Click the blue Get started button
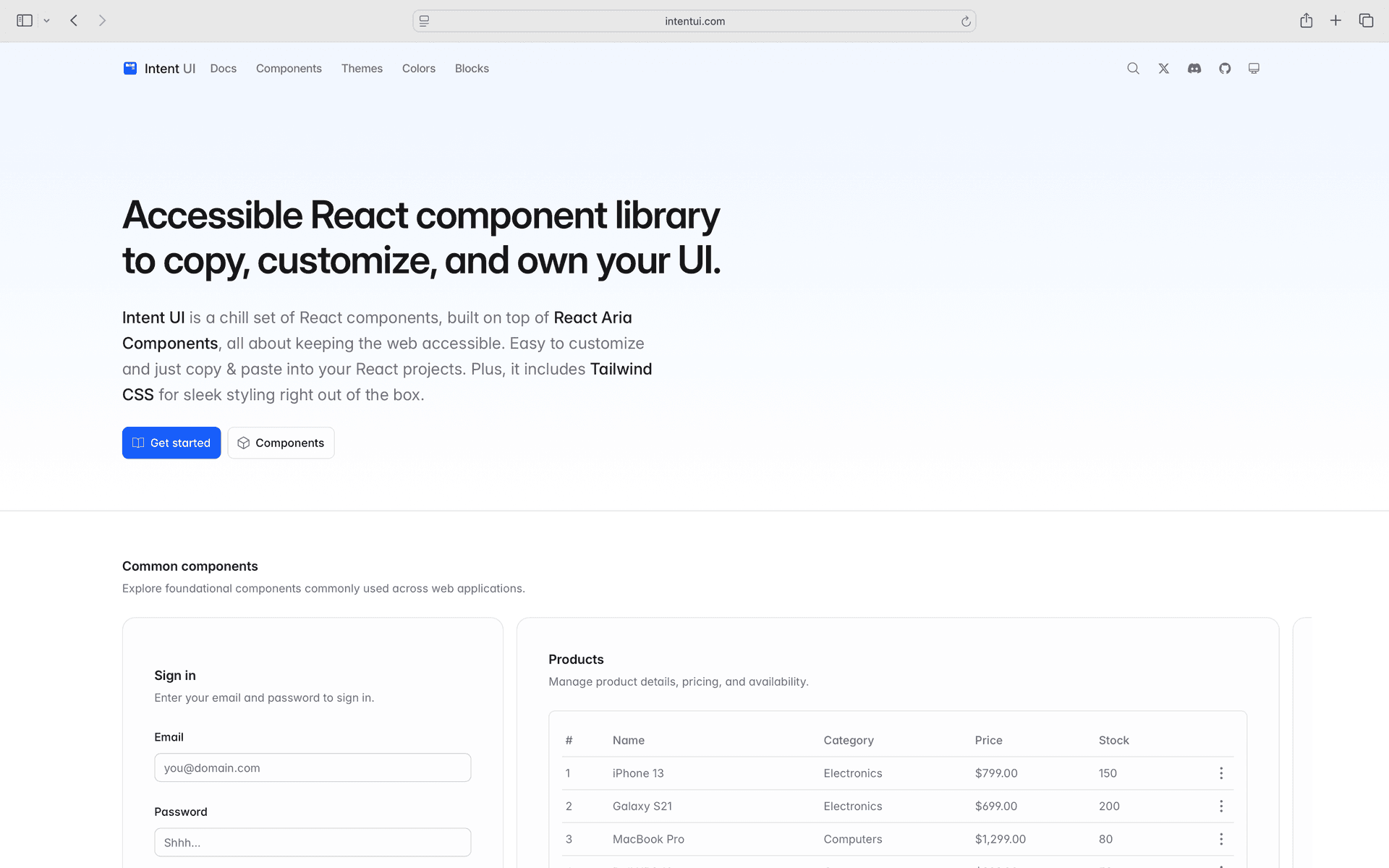The height and width of the screenshot is (868, 1389). pyautogui.click(x=171, y=443)
